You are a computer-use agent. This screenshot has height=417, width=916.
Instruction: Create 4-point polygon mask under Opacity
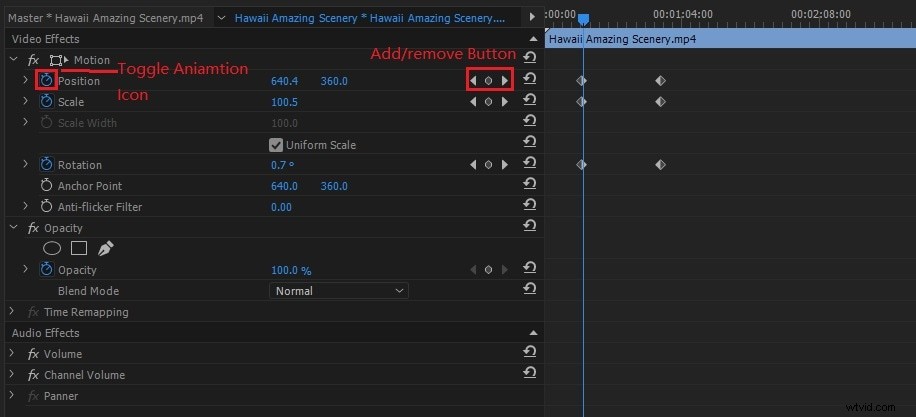[79, 249]
